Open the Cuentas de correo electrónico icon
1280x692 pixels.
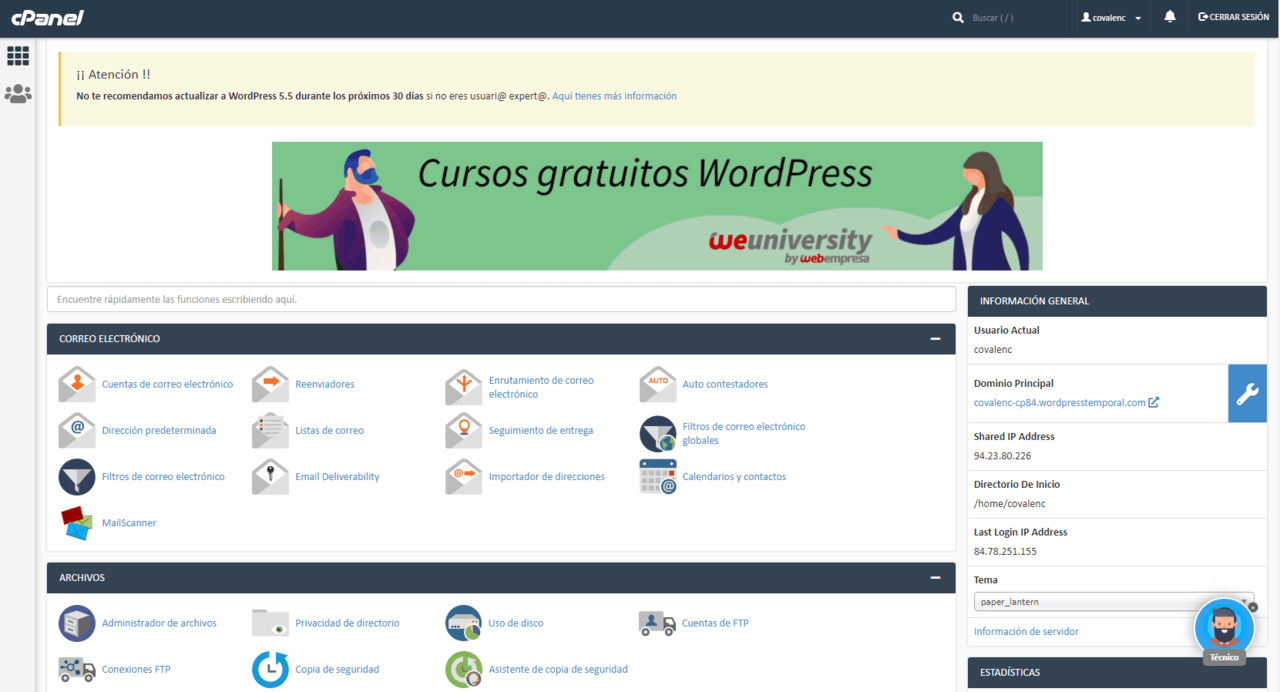tap(77, 384)
